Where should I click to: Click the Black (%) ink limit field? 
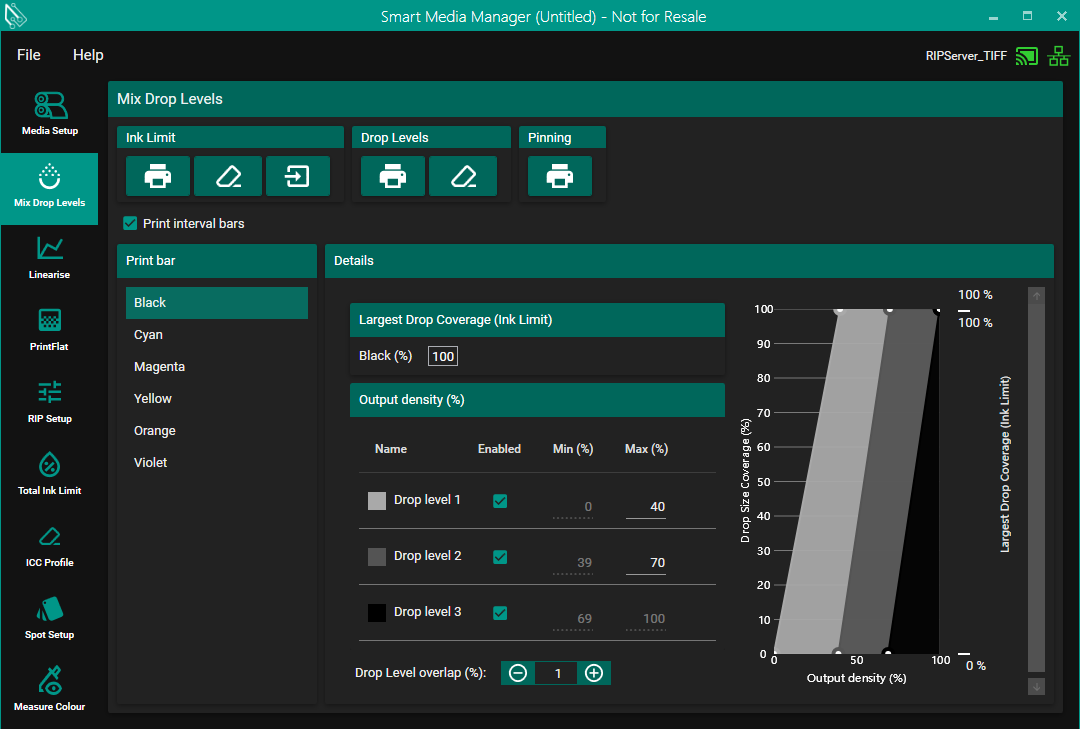(443, 356)
